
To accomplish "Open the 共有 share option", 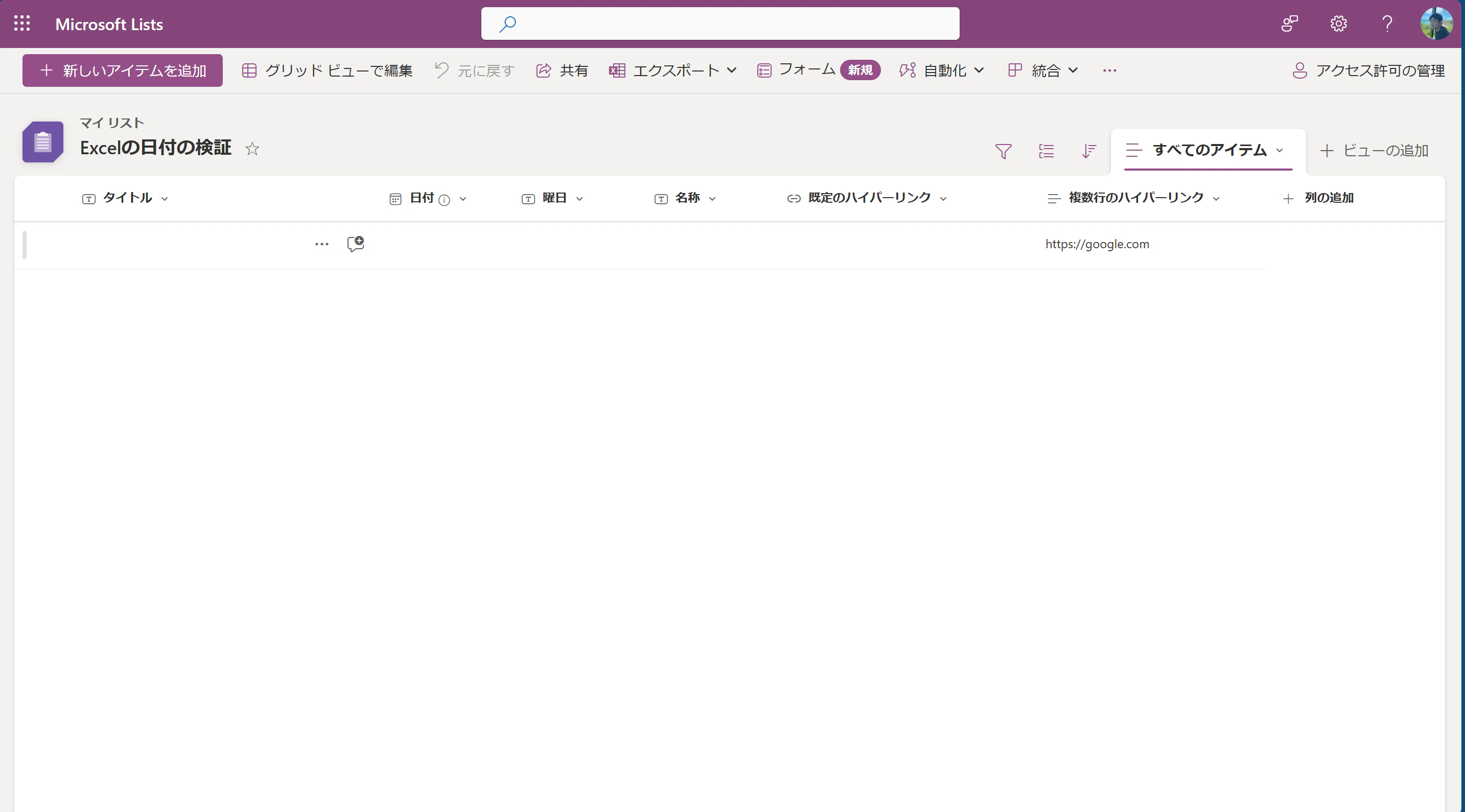I will click(562, 70).
